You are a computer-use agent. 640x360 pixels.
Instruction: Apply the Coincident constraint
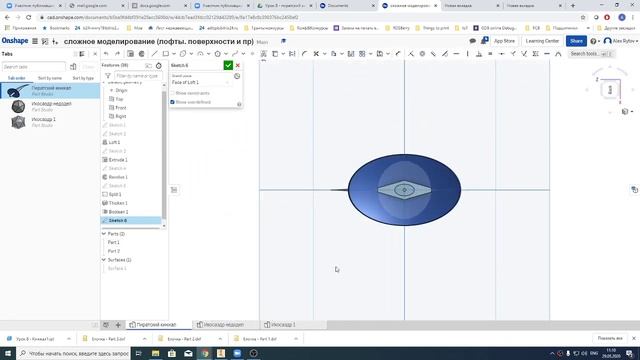411,54
